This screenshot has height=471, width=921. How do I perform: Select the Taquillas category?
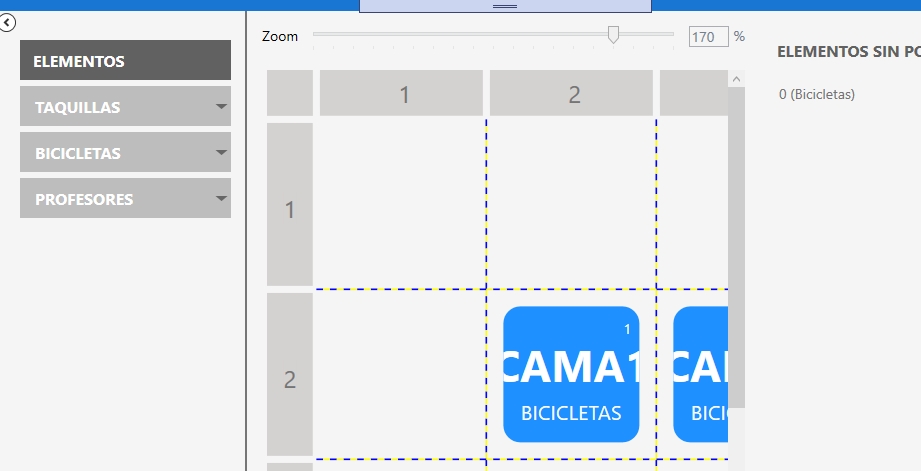(125, 106)
